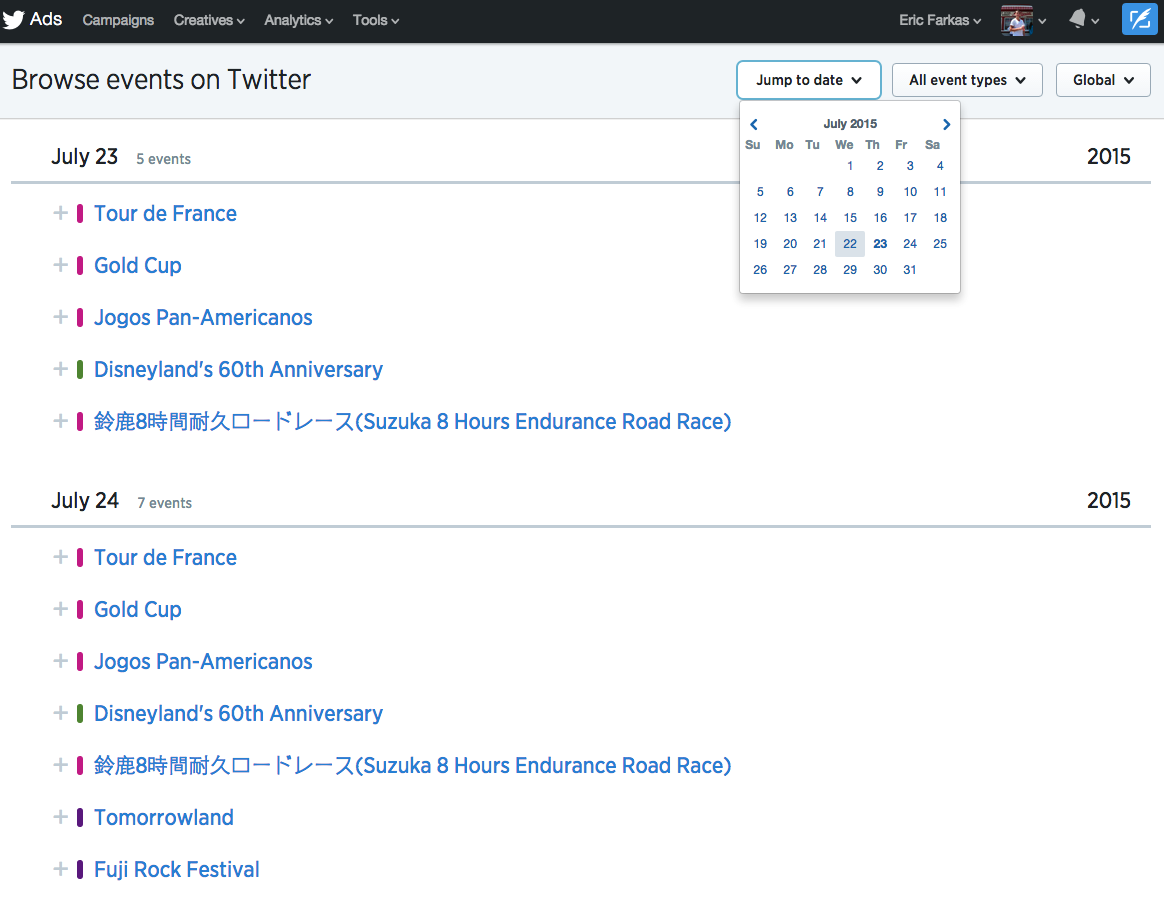Expand Fuji Rock Festival plus icon
1164x899 pixels.
(x=60, y=869)
